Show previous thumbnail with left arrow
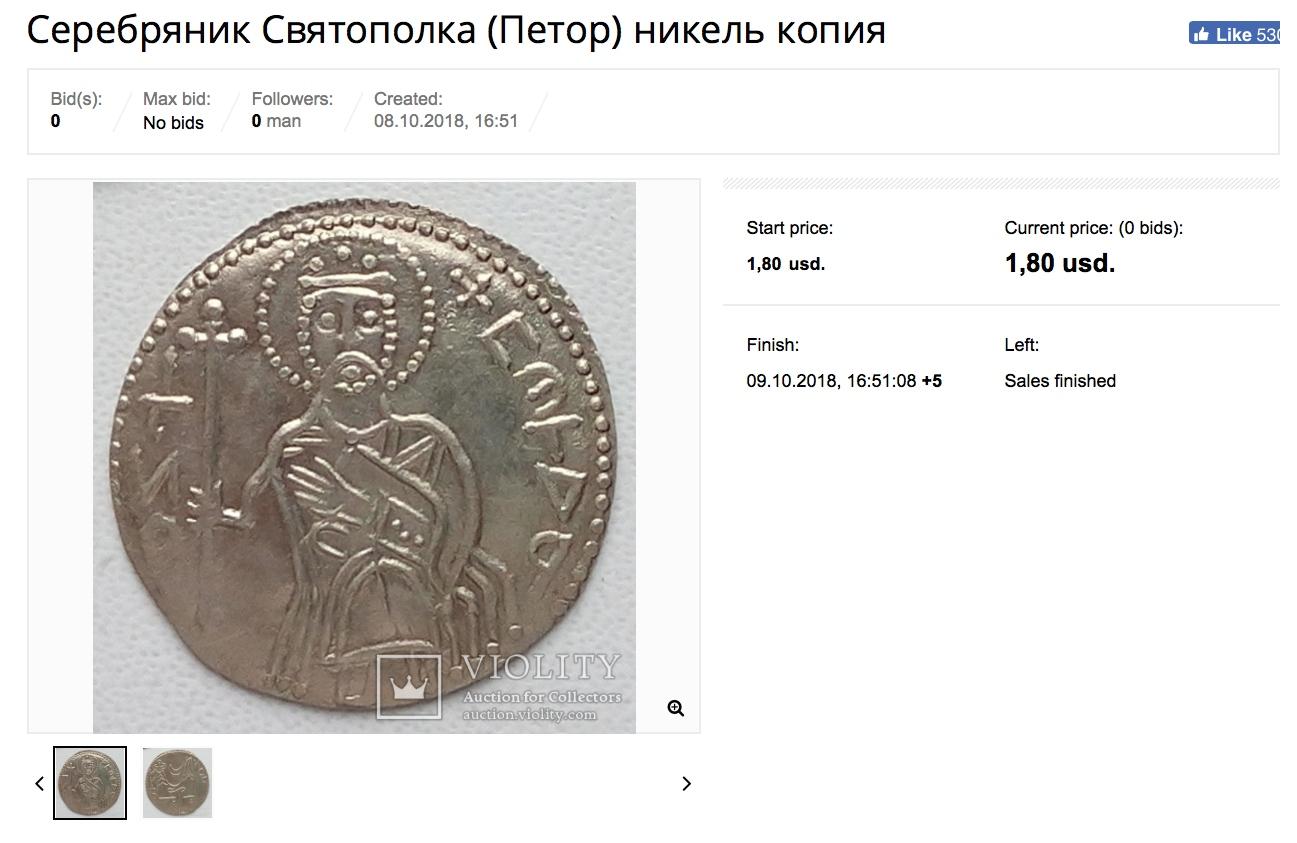This screenshot has width=1297, height=843. (39, 783)
